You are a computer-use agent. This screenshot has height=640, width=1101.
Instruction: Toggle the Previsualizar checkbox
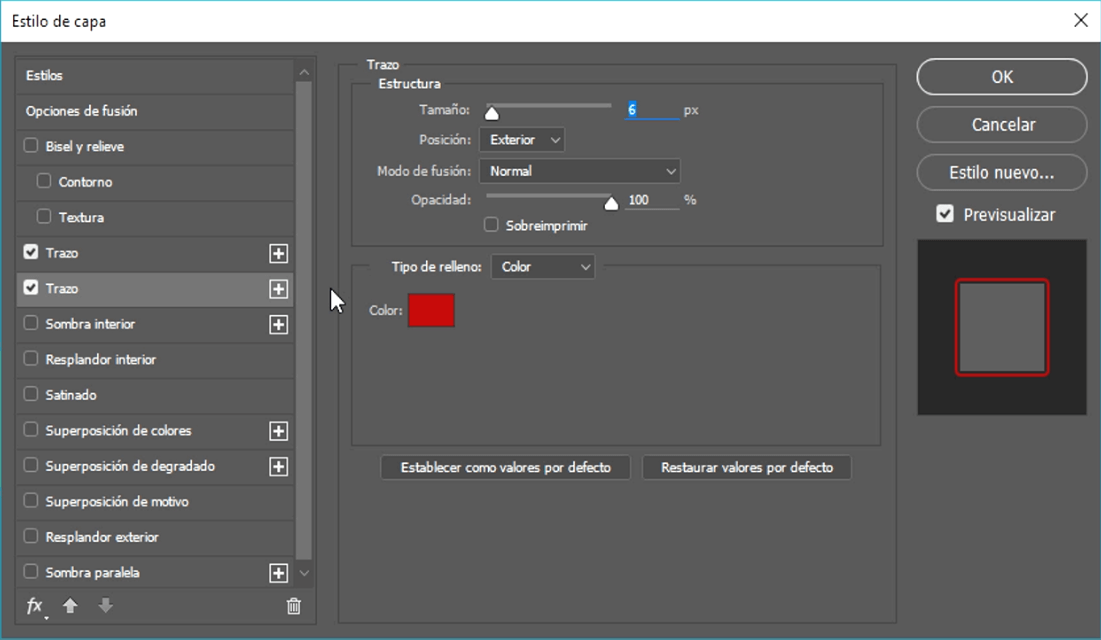(945, 214)
